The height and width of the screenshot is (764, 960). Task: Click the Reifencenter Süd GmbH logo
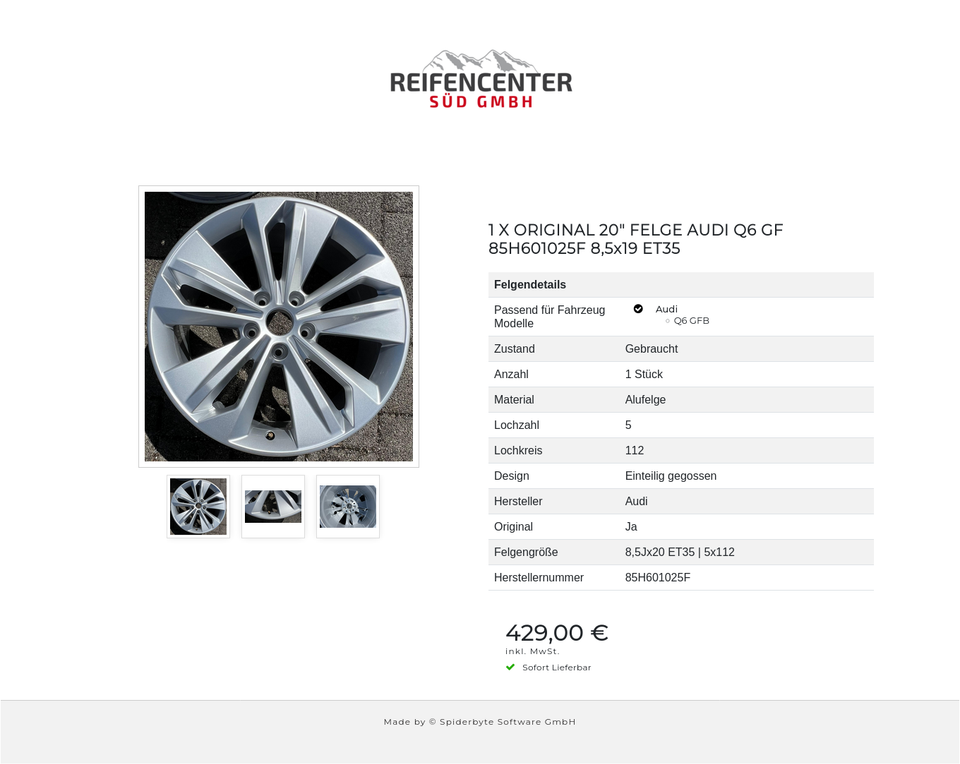click(481, 79)
